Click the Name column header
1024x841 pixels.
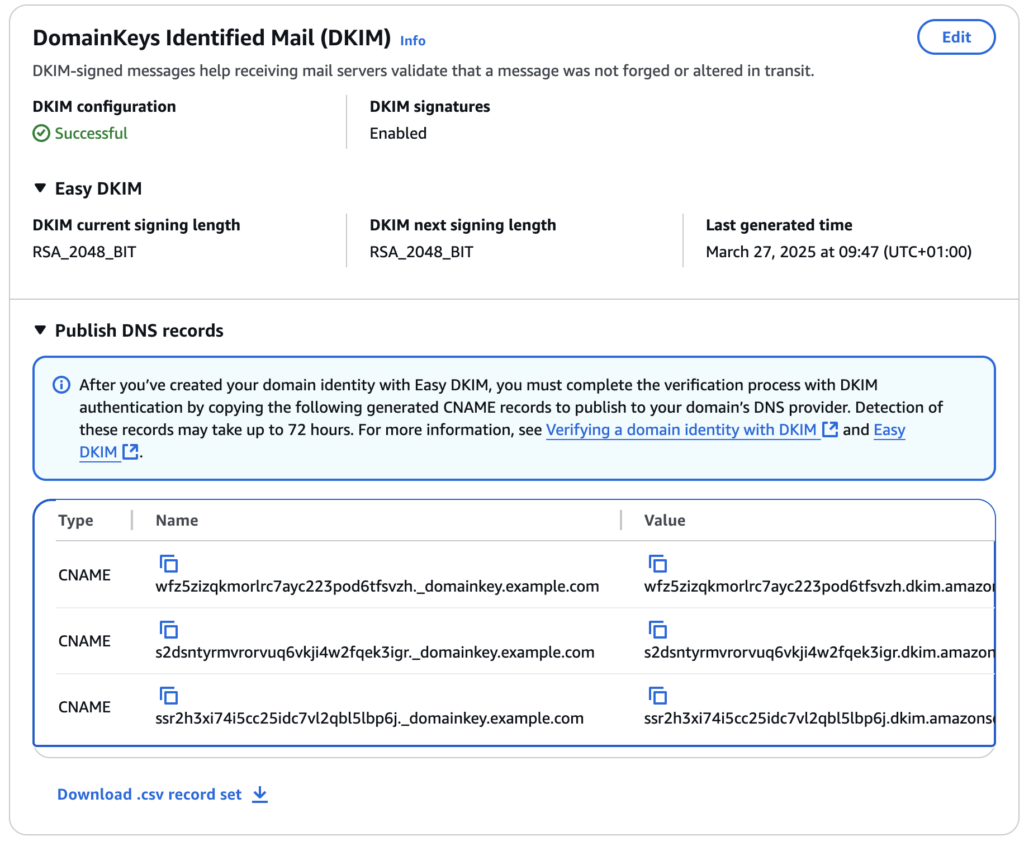point(177,520)
